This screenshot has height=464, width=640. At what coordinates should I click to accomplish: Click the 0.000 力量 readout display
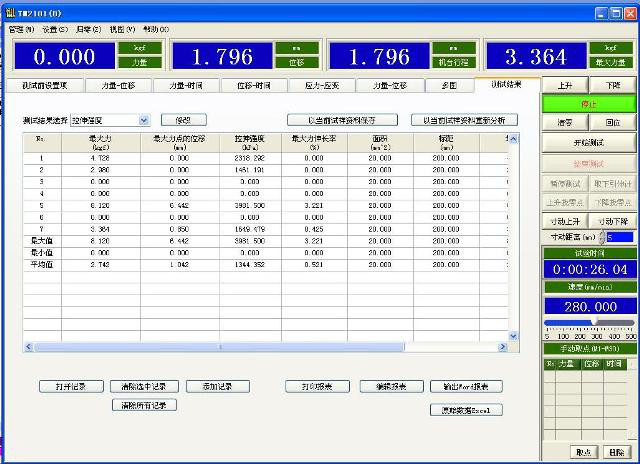point(64,56)
